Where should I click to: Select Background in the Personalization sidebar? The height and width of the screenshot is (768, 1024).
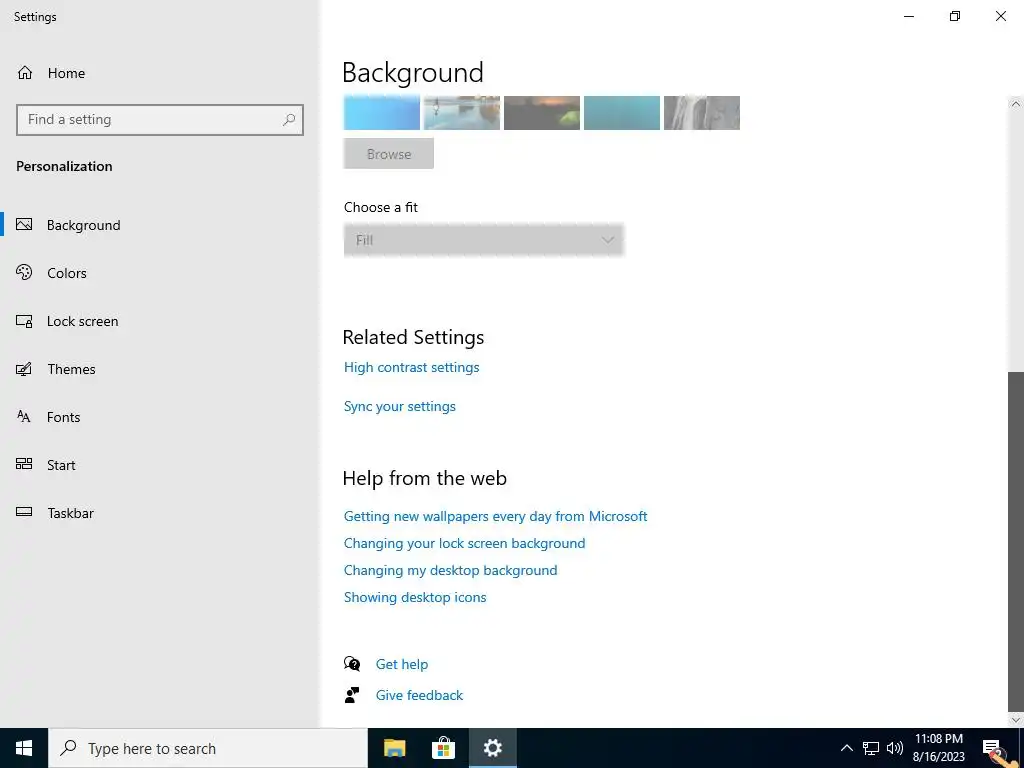pos(84,225)
